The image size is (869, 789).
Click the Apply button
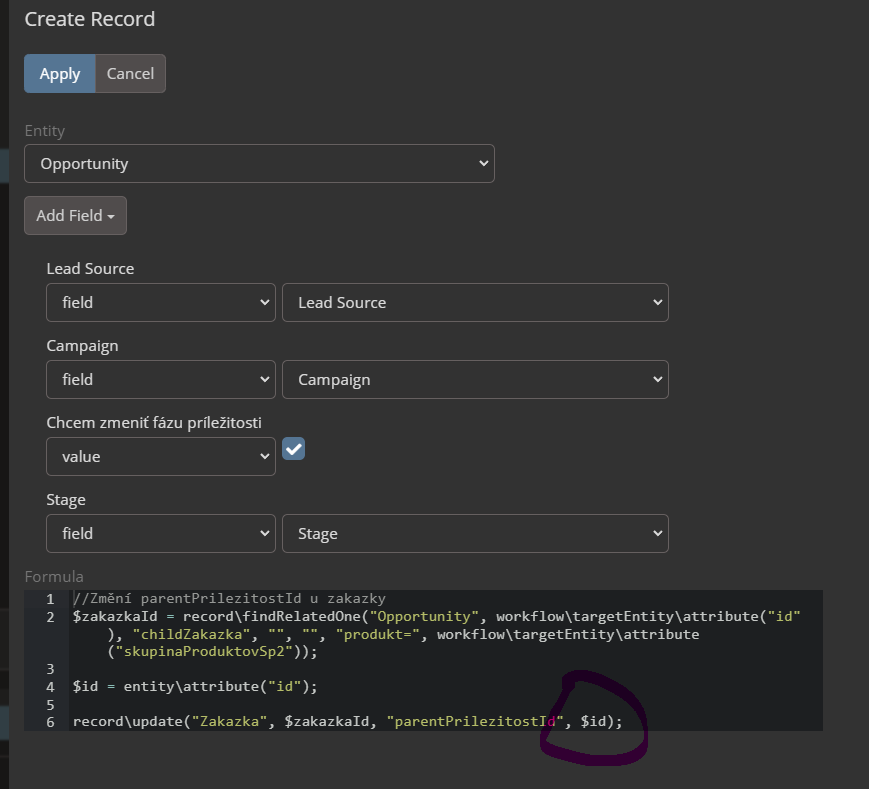coord(59,74)
